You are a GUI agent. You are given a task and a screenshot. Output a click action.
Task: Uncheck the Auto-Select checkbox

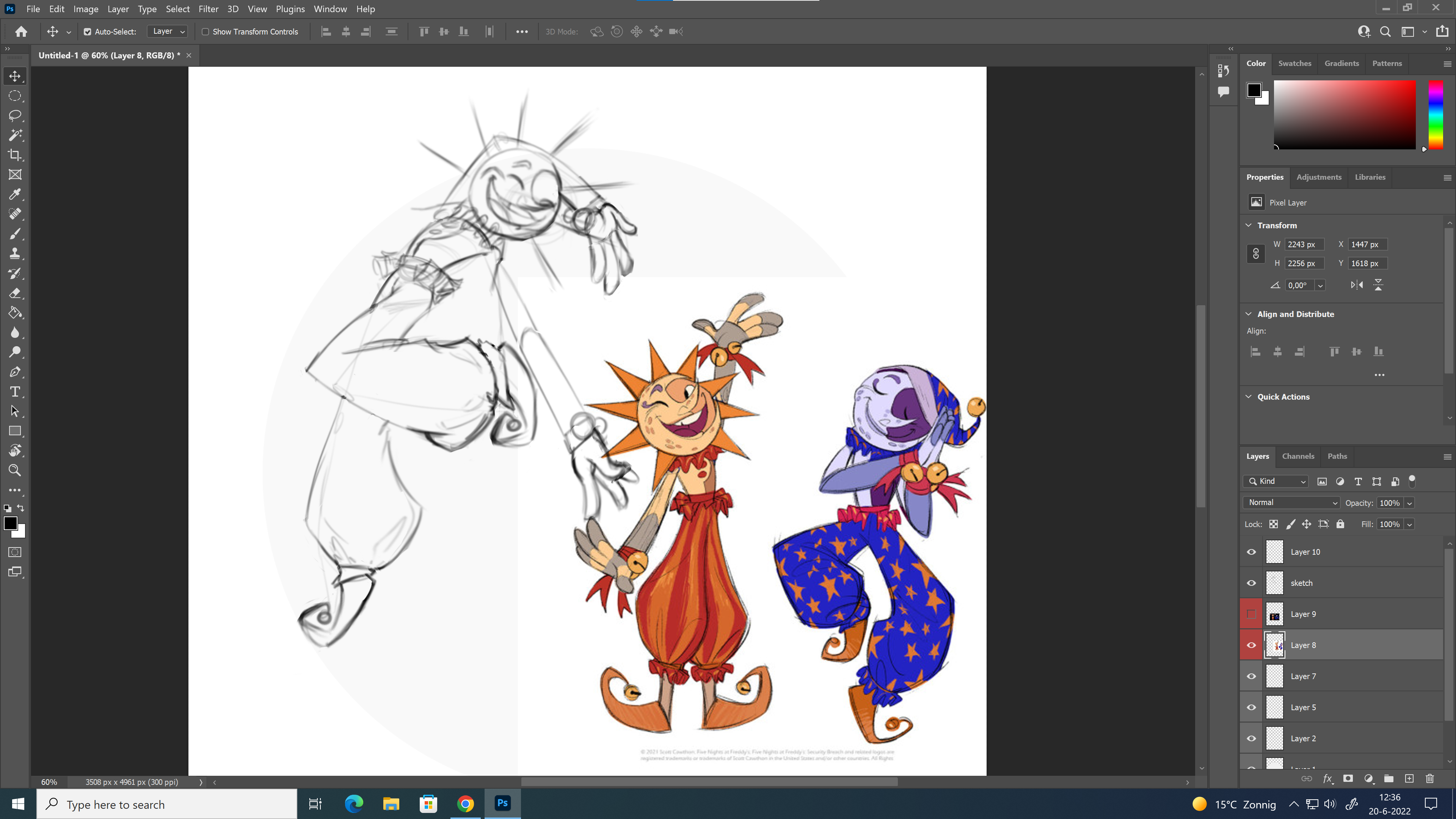coord(88,31)
